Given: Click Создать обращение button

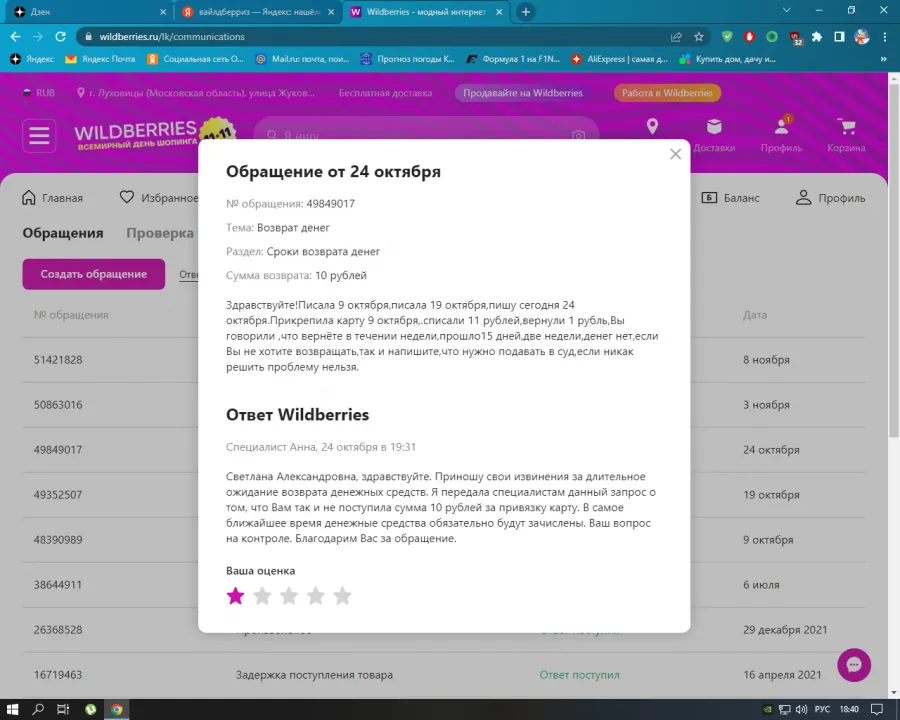Looking at the screenshot, I should click(x=94, y=274).
